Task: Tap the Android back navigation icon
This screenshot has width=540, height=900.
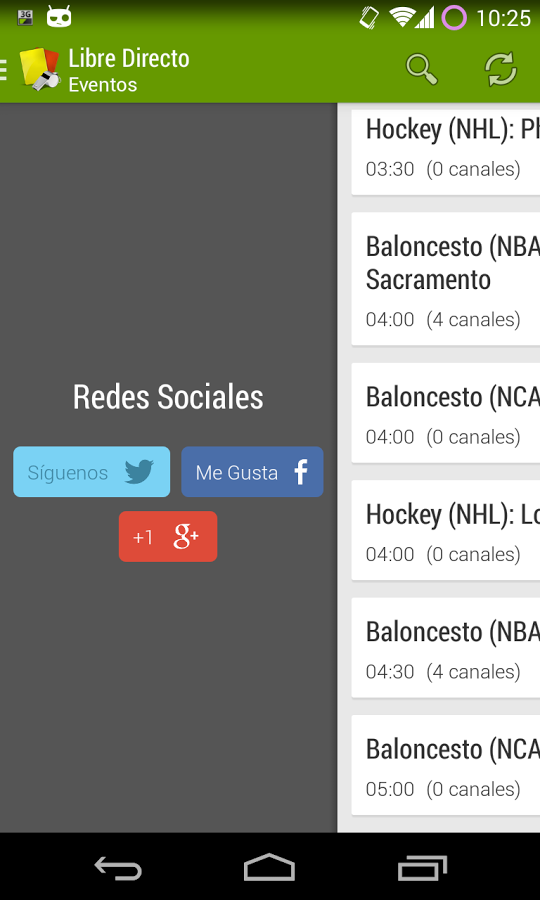Action: tap(118, 867)
